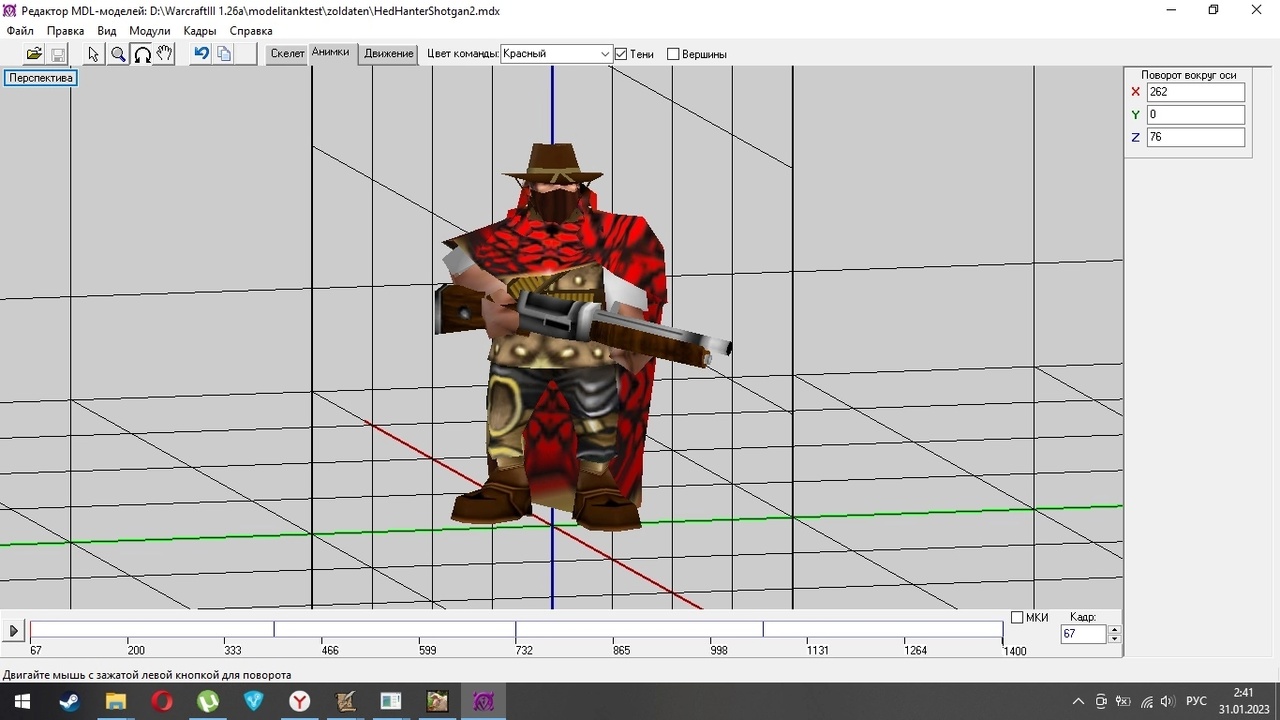Open the Вид menu
The width and height of the screenshot is (1280, 720).
(x=107, y=31)
